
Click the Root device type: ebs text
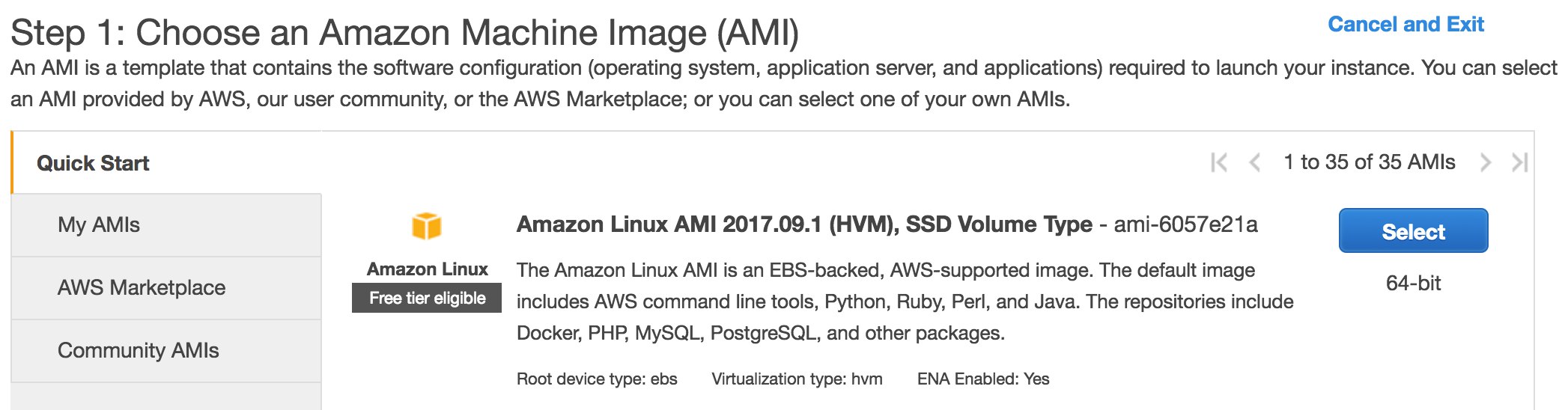(597, 379)
